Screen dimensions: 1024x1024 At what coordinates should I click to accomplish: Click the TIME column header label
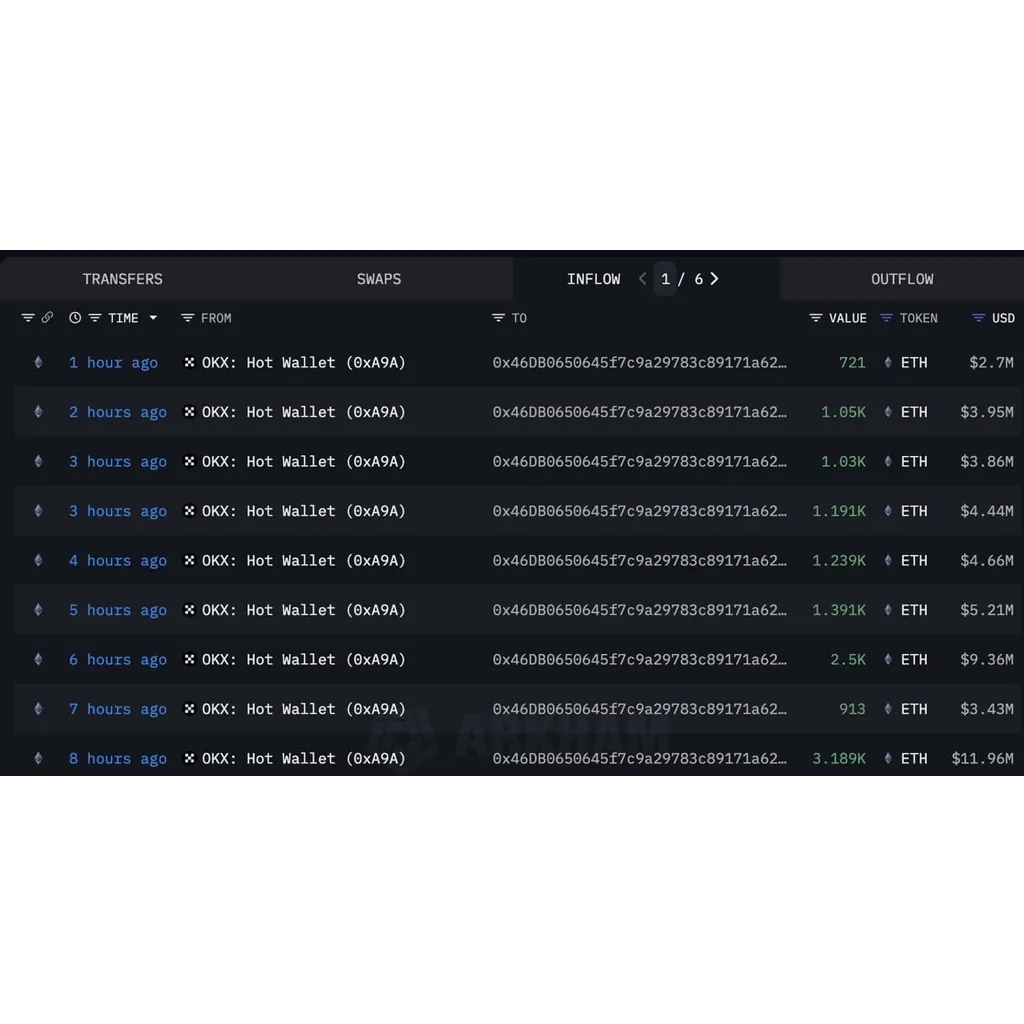click(x=123, y=318)
